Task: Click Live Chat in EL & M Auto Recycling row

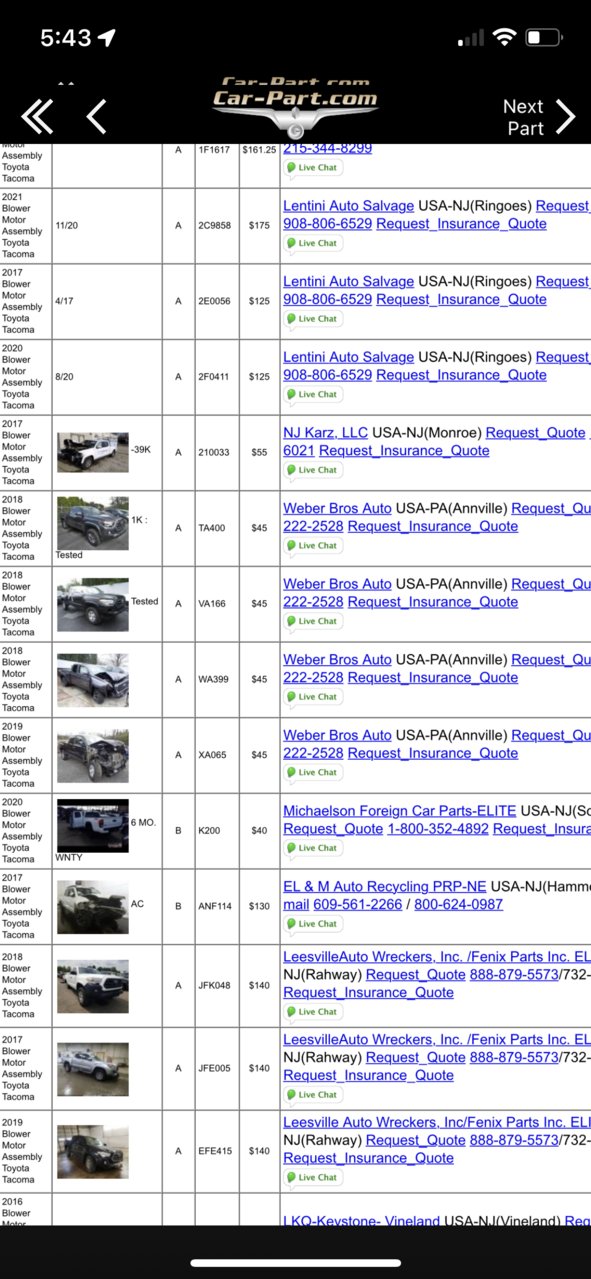Action: pyautogui.click(x=313, y=924)
